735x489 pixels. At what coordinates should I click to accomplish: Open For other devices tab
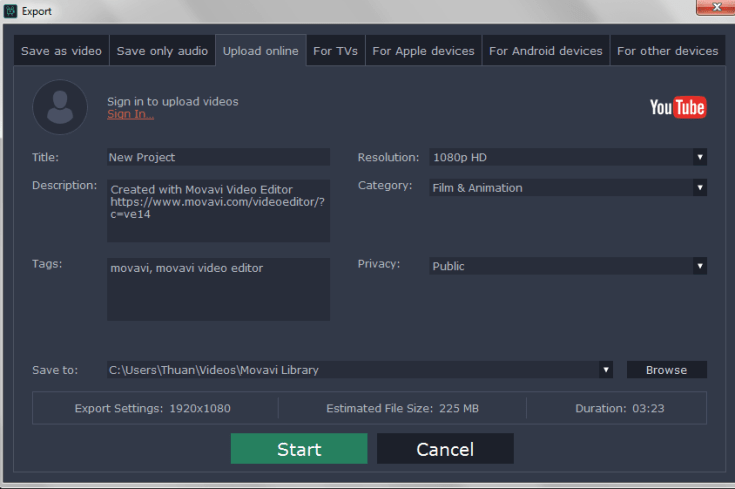(x=668, y=51)
